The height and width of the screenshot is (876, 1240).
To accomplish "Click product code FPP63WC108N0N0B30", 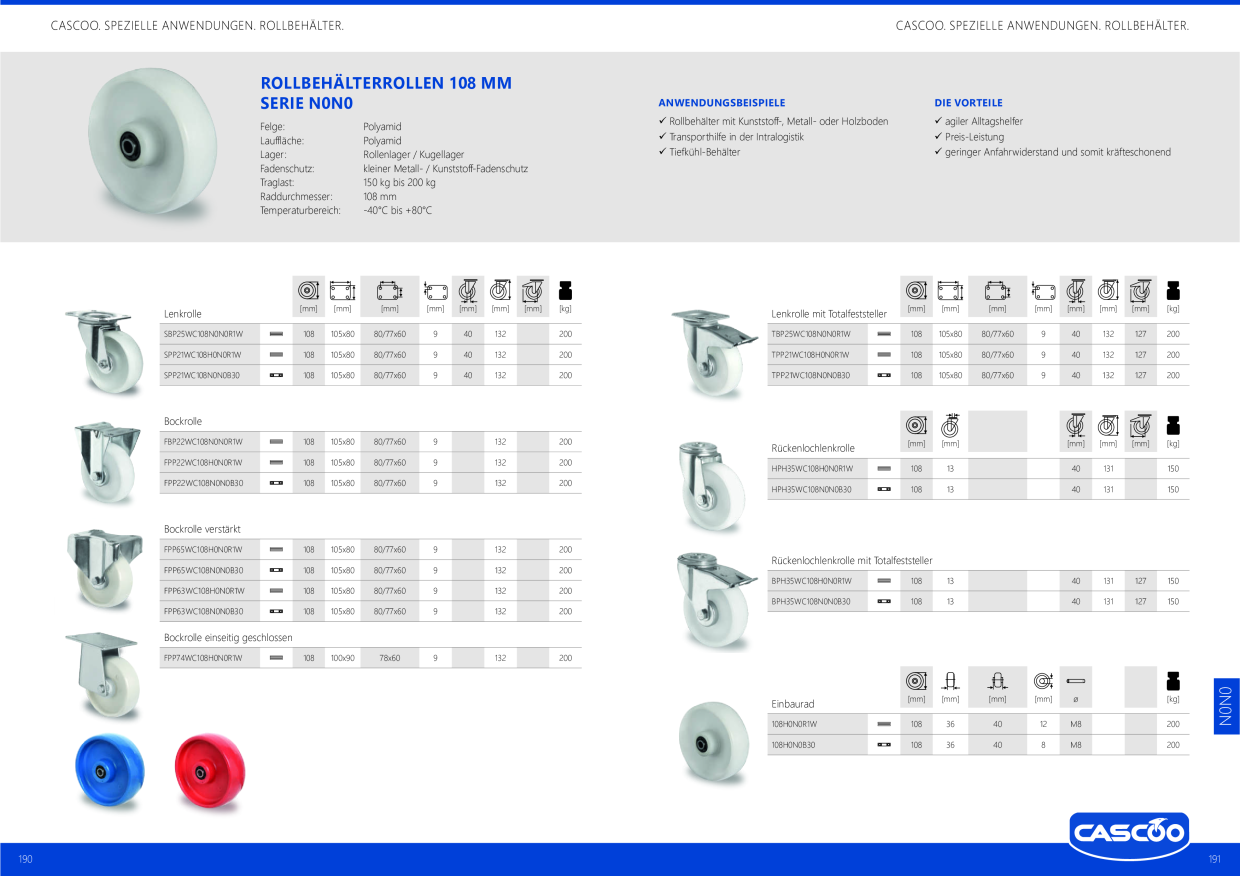I will [x=204, y=611].
